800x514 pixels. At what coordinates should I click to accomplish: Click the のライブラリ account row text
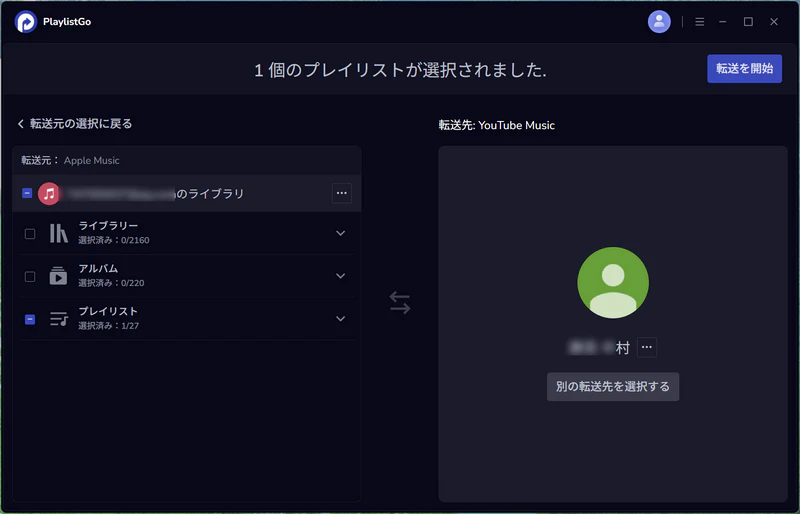(210, 193)
